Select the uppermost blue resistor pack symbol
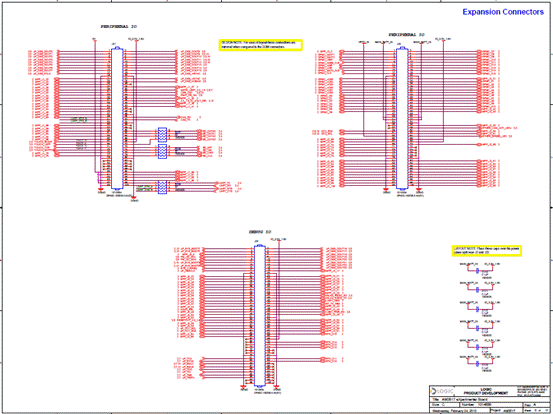The image size is (553, 414). click(162, 134)
